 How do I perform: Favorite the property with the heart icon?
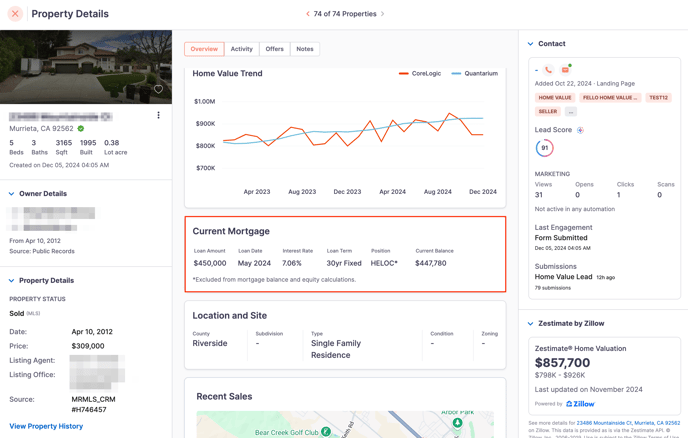pyautogui.click(x=158, y=89)
